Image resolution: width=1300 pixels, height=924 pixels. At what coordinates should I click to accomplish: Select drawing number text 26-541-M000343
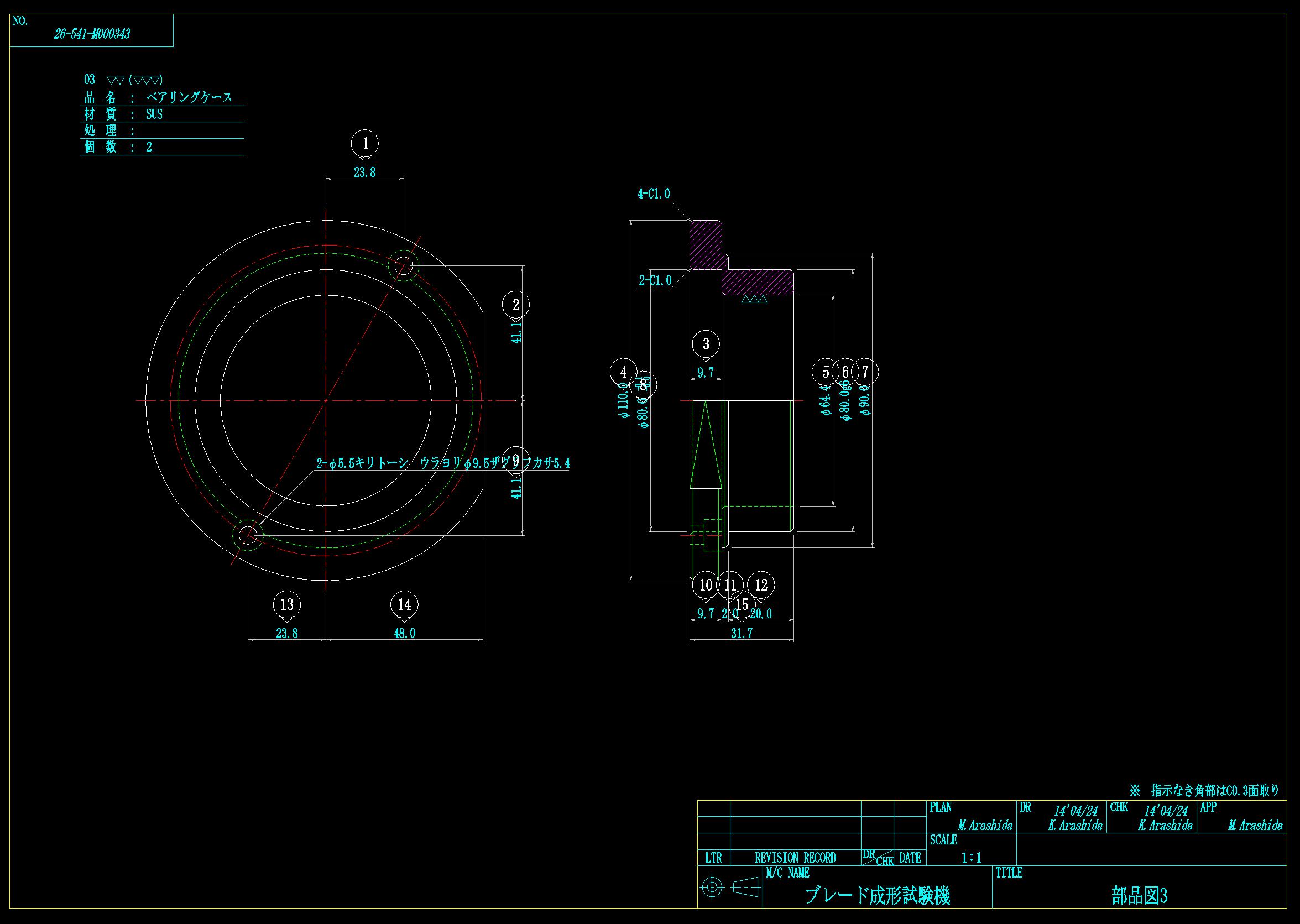coord(92,34)
